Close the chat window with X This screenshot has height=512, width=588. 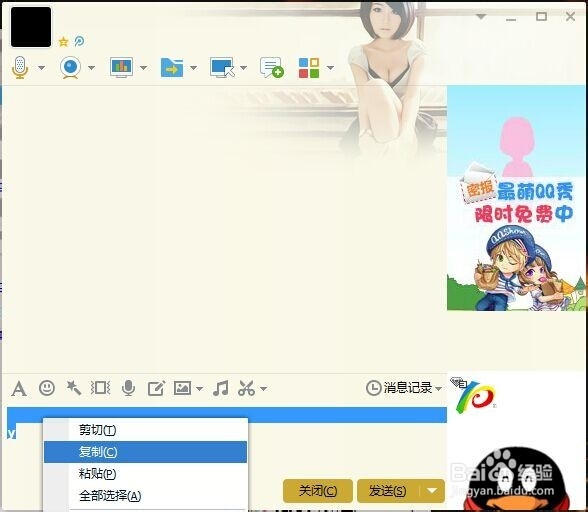pyautogui.click(x=570, y=17)
